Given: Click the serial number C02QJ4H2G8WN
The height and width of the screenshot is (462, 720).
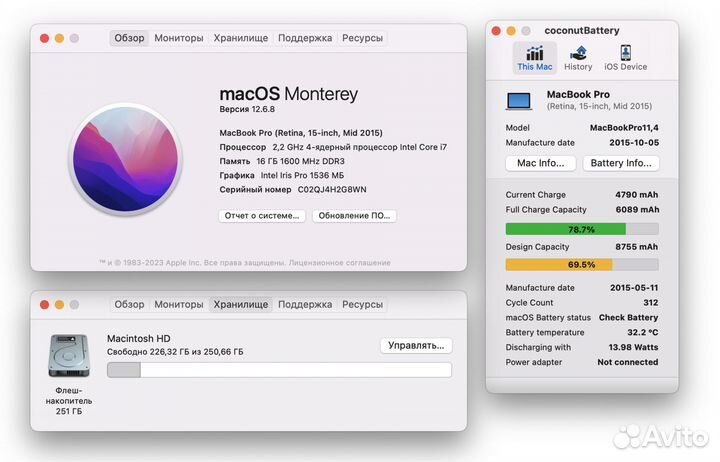Looking at the screenshot, I should pyautogui.click(x=332, y=190).
